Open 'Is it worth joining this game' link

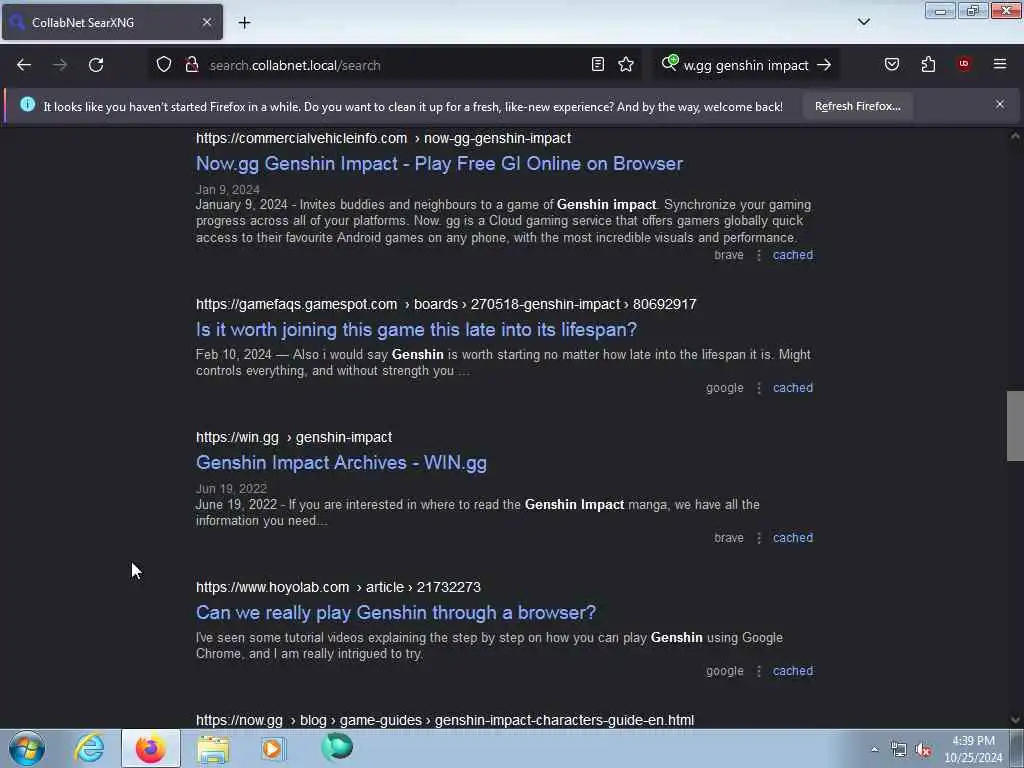416,329
